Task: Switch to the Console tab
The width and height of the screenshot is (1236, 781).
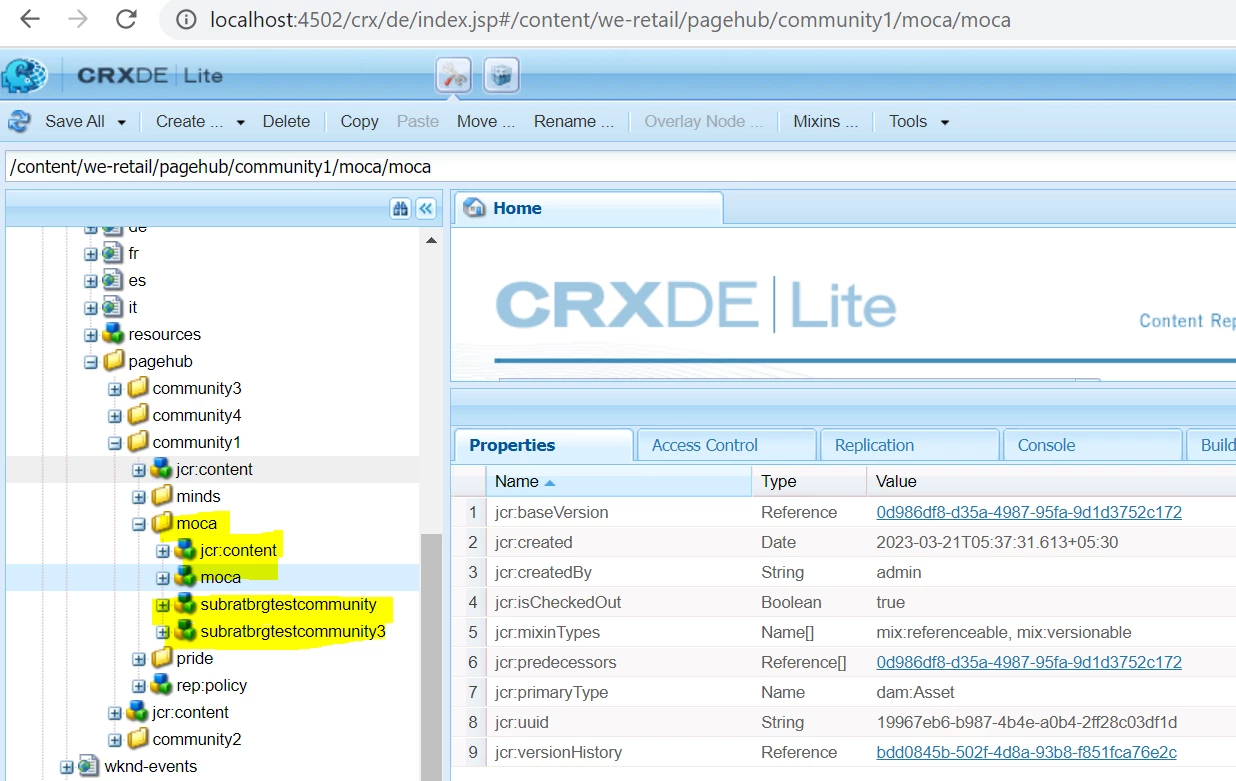Action: [1092, 445]
